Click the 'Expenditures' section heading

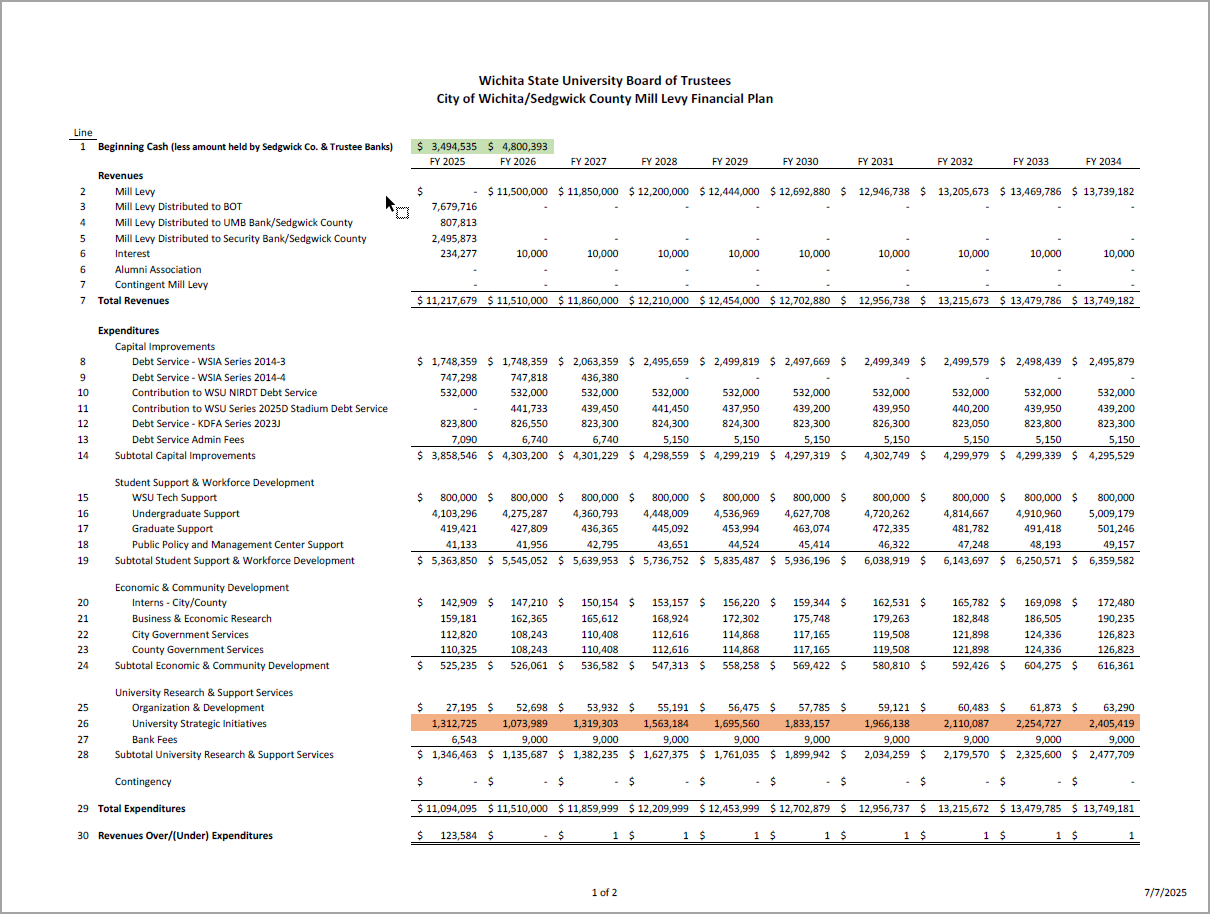(128, 331)
